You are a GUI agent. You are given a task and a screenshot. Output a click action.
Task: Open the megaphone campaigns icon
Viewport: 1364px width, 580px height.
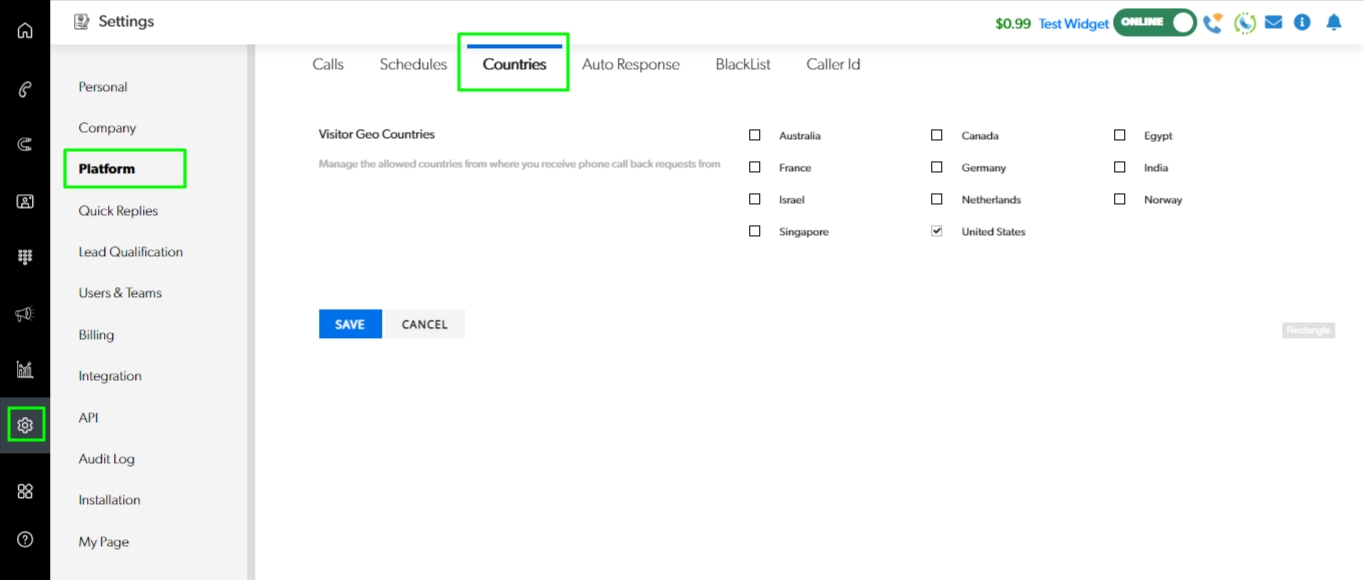pyautogui.click(x=25, y=314)
